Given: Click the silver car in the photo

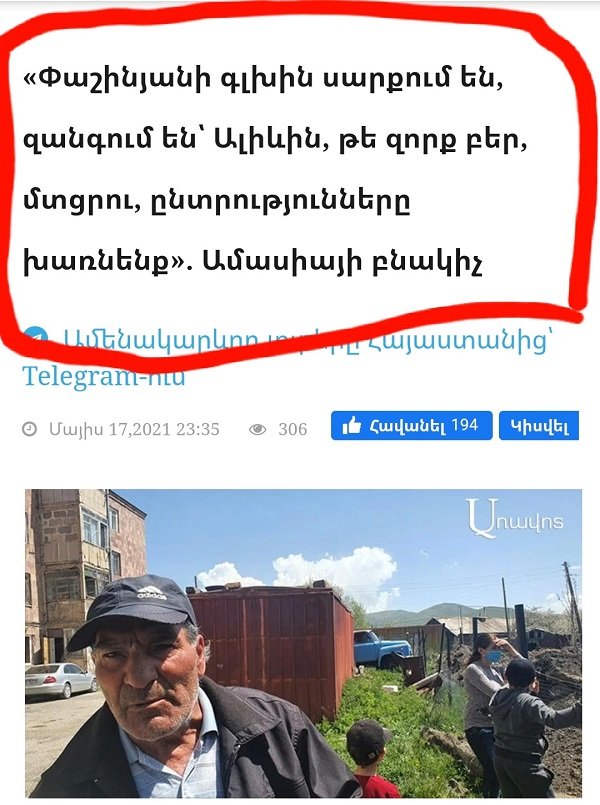Looking at the screenshot, I should tap(61, 680).
